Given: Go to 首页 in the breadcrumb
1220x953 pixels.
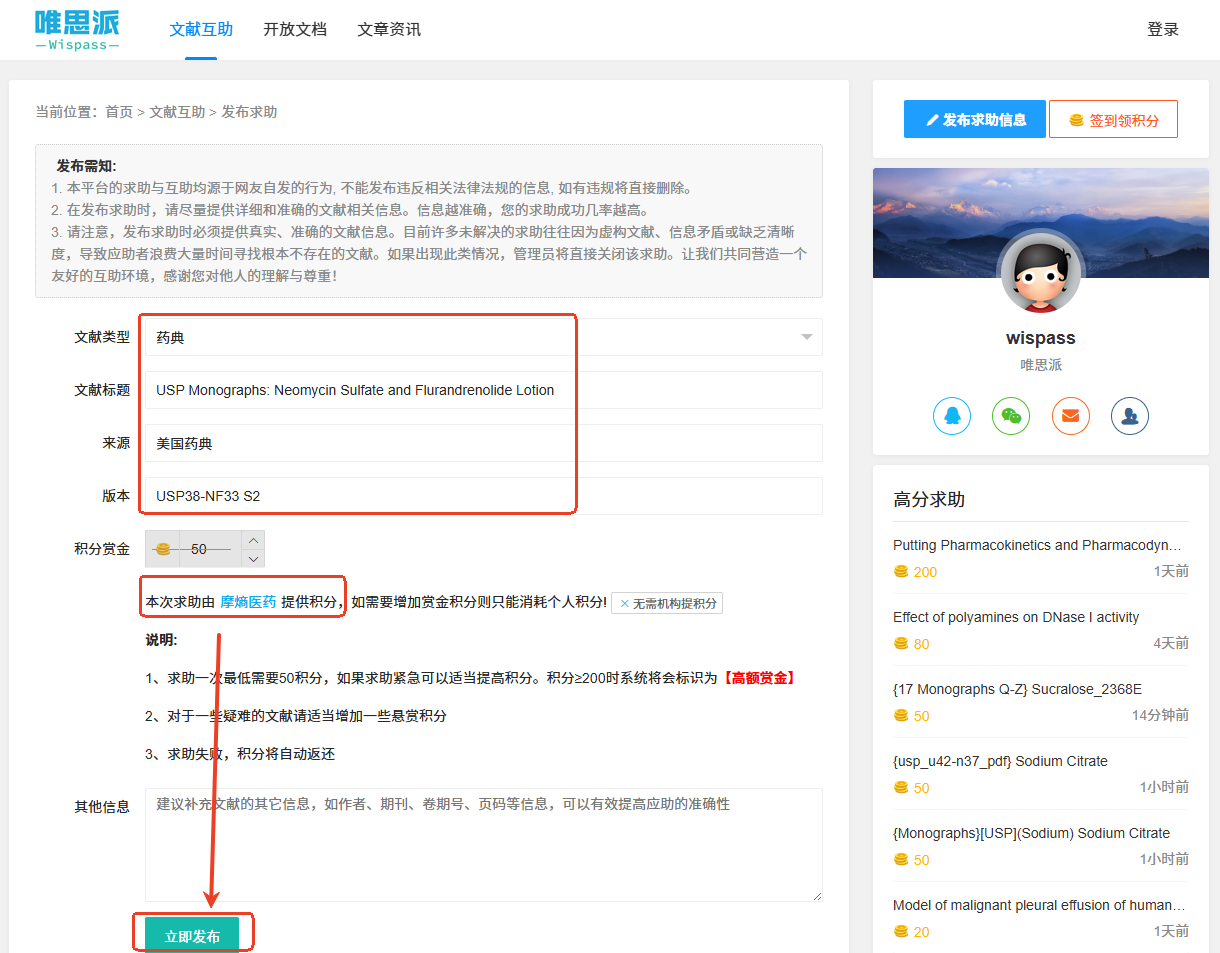Looking at the screenshot, I should [x=119, y=112].
